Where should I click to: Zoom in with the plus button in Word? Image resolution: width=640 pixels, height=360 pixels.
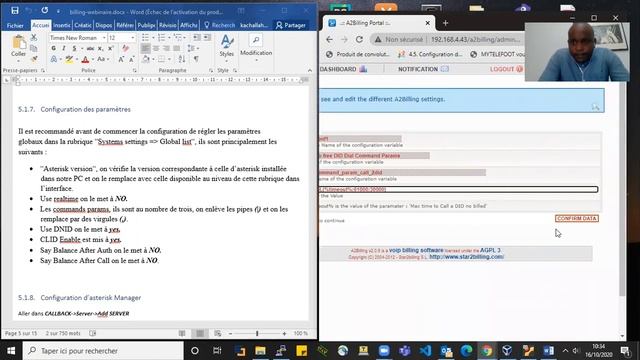click(284, 333)
